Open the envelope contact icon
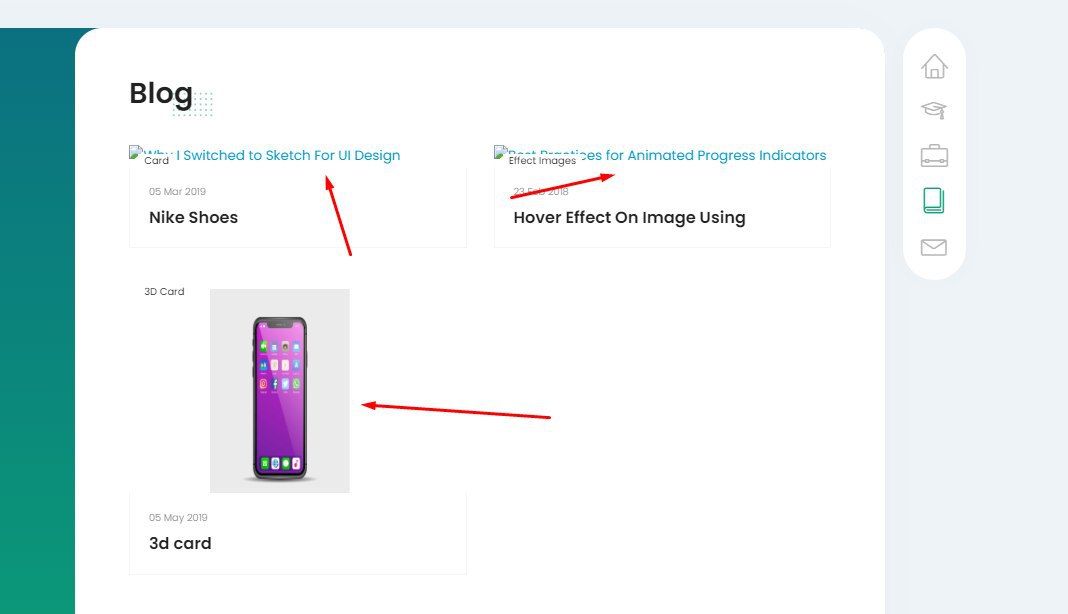 pyautogui.click(x=934, y=247)
